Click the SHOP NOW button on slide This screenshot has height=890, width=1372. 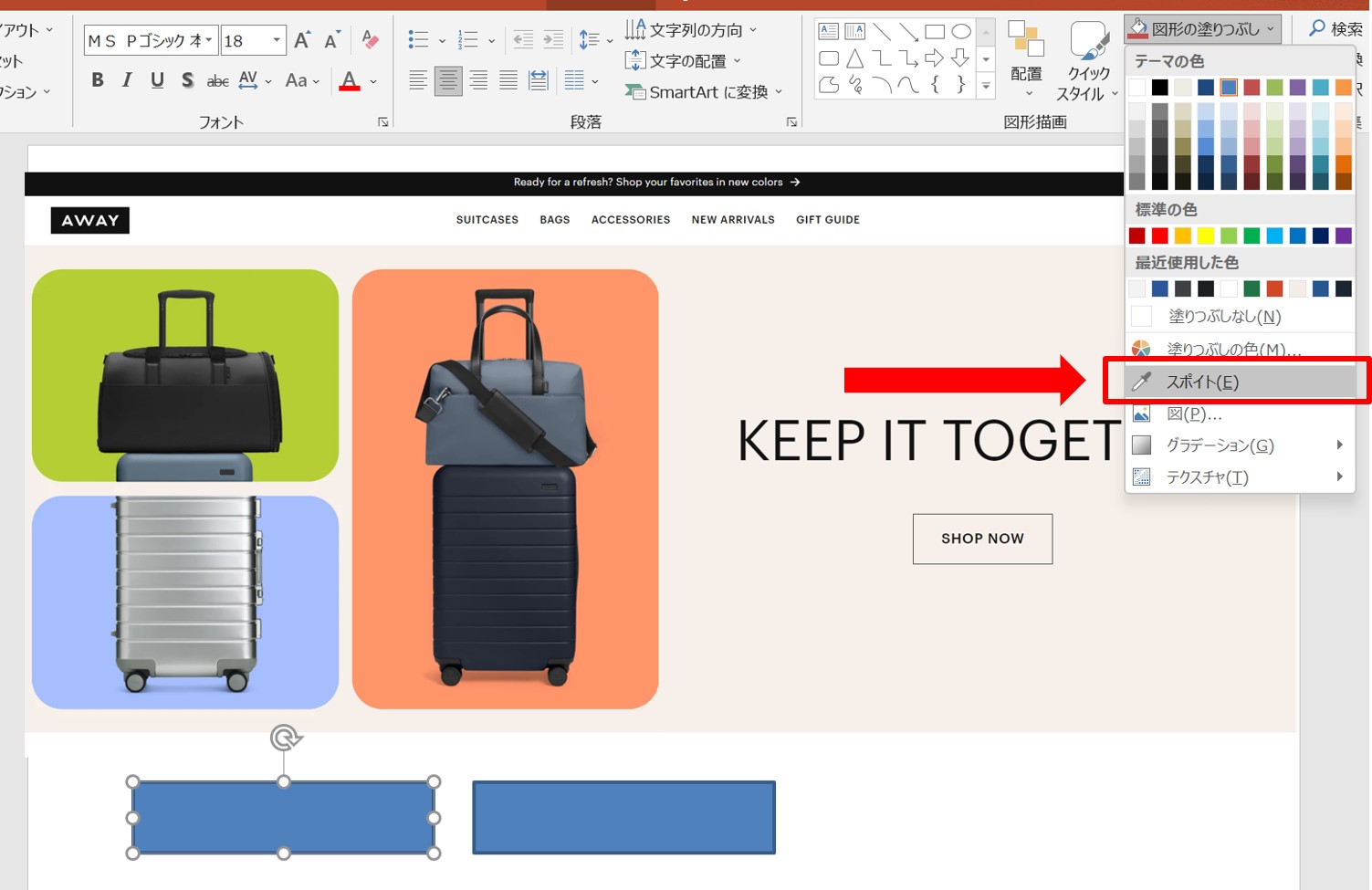click(982, 539)
